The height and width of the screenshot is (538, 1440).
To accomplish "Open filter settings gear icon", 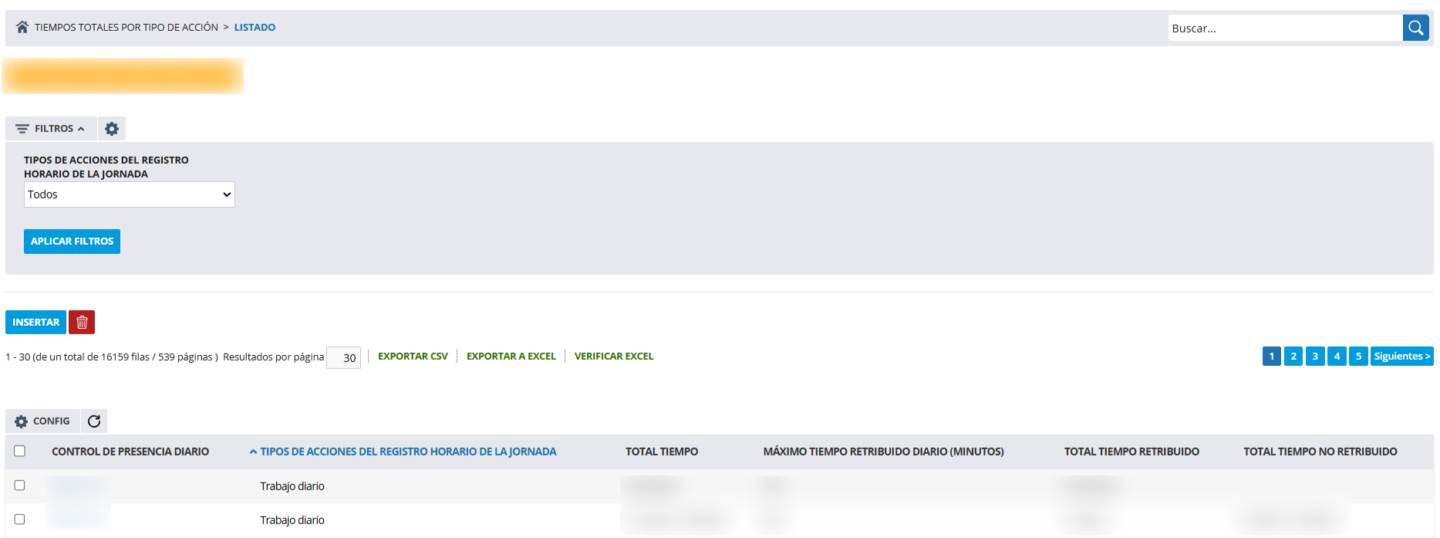I will (x=112, y=129).
